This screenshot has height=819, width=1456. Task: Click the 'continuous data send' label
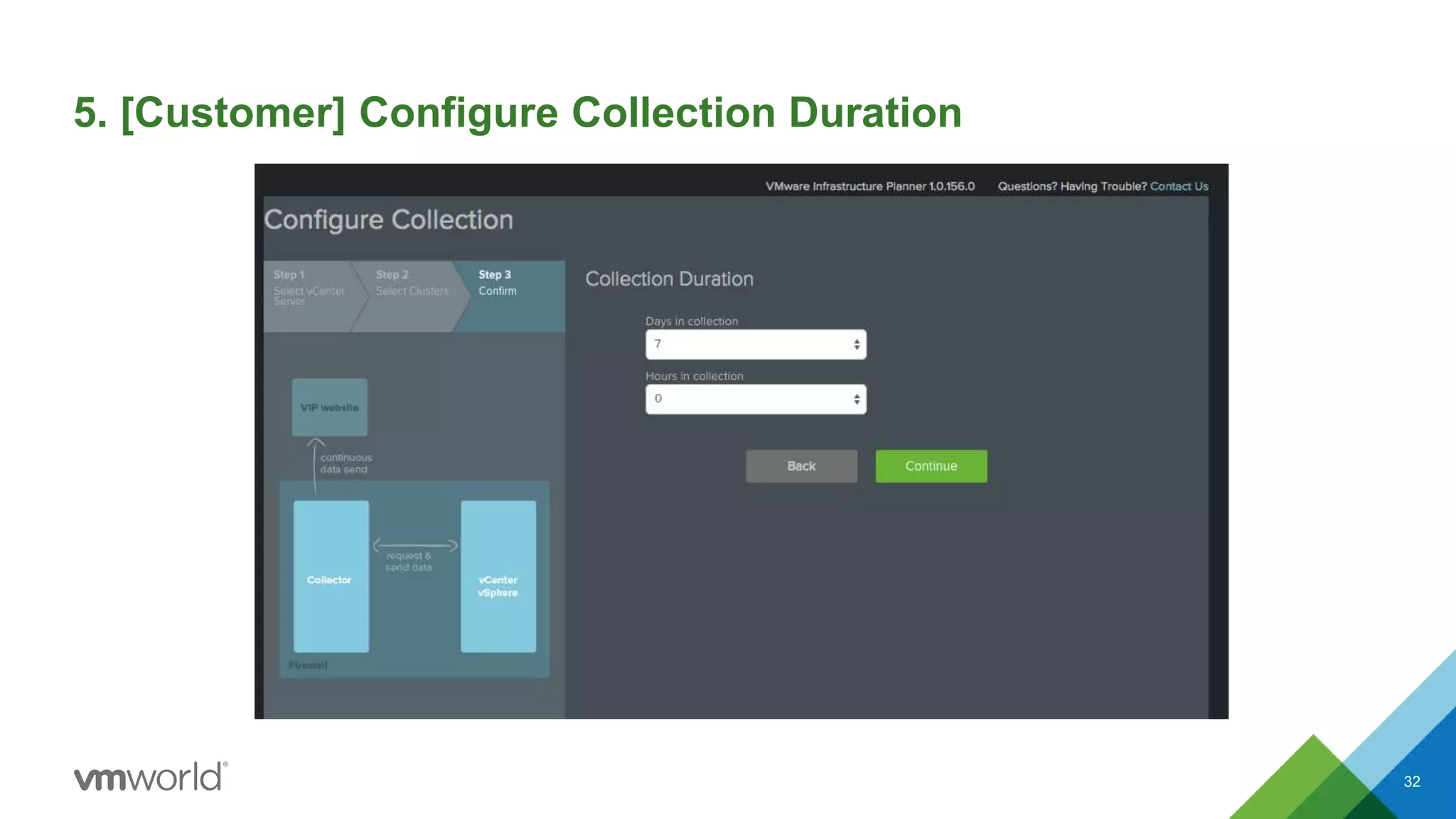346,464
